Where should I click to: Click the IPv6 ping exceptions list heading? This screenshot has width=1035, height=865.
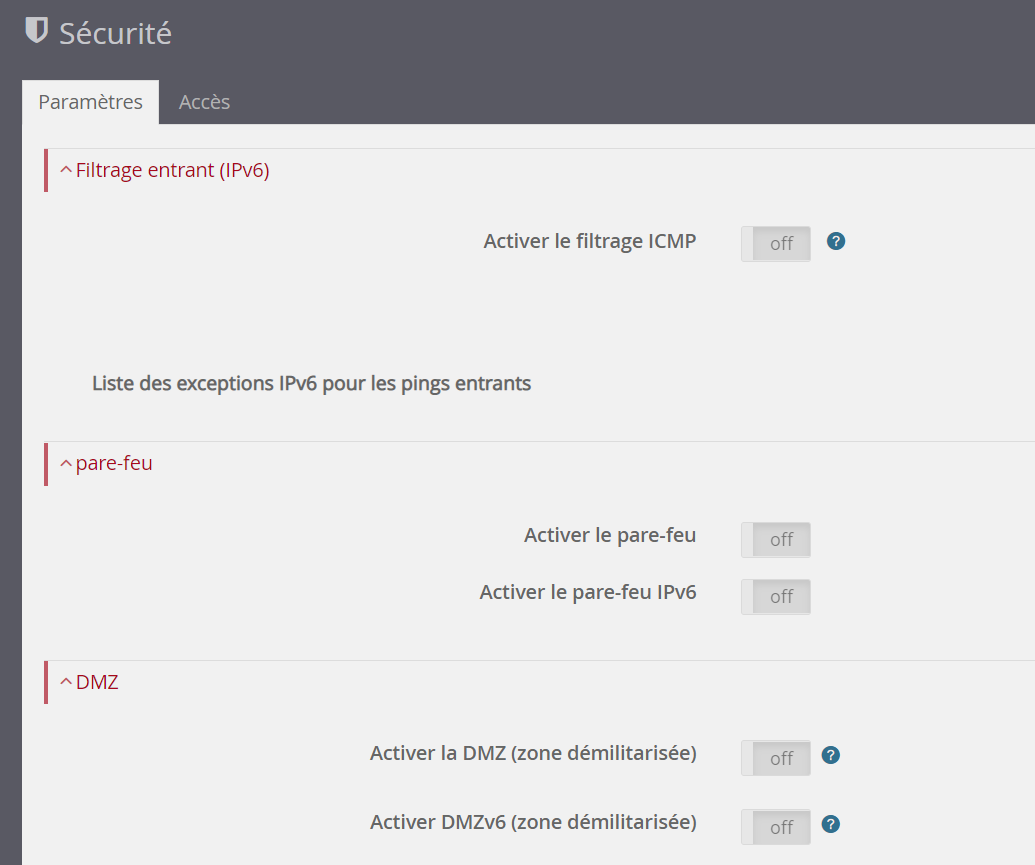311,383
